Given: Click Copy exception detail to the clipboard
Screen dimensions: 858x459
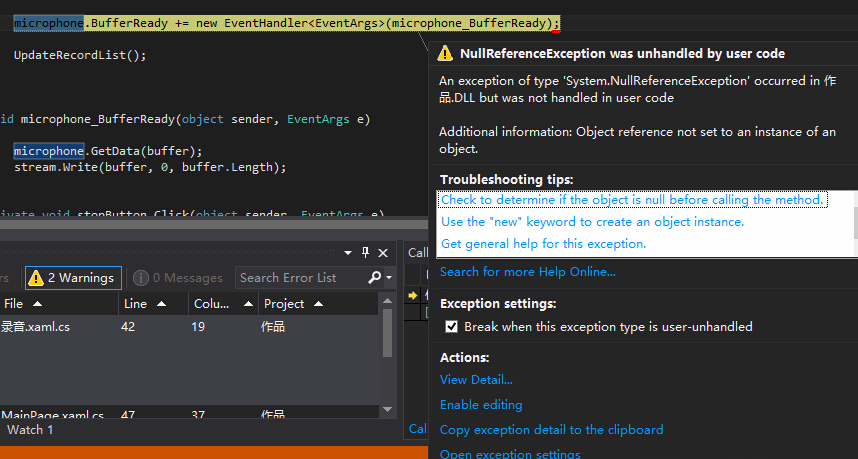Looking at the screenshot, I should [552, 430].
